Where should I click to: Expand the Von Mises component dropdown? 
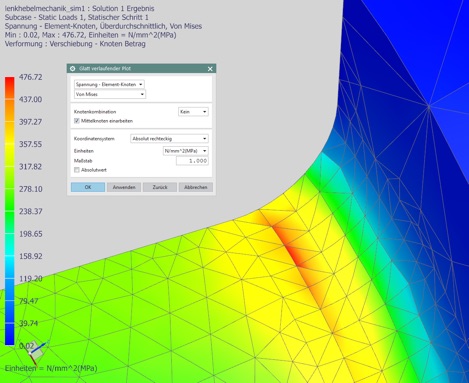click(110, 94)
